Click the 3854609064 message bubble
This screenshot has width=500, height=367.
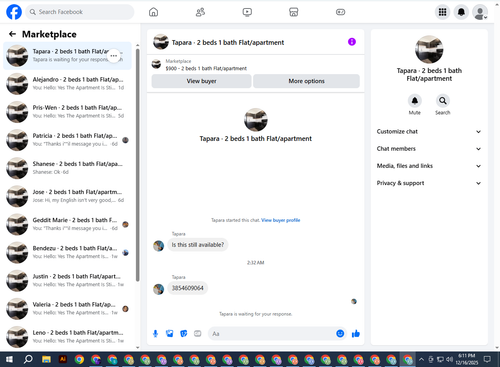[x=187, y=288]
